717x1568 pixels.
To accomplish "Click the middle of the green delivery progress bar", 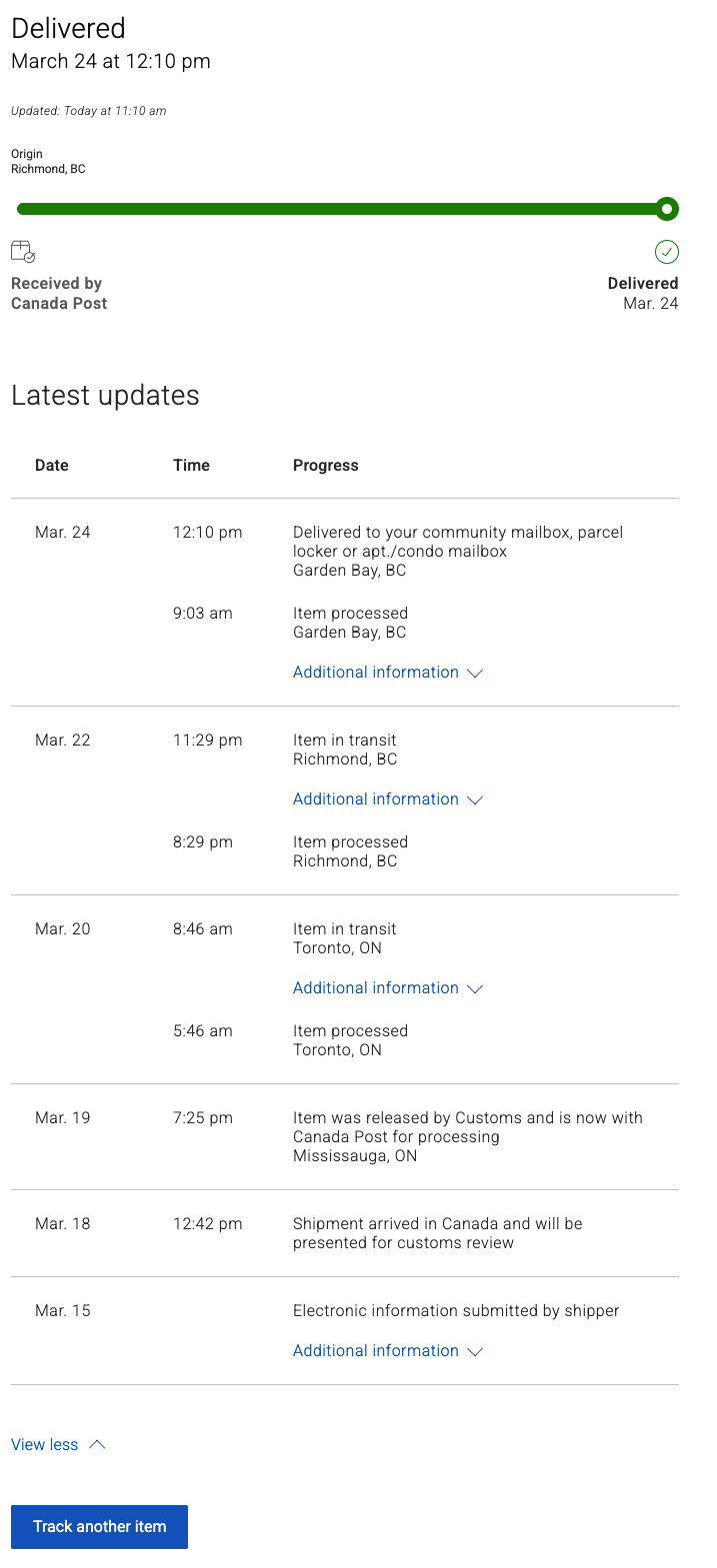I will point(340,209).
